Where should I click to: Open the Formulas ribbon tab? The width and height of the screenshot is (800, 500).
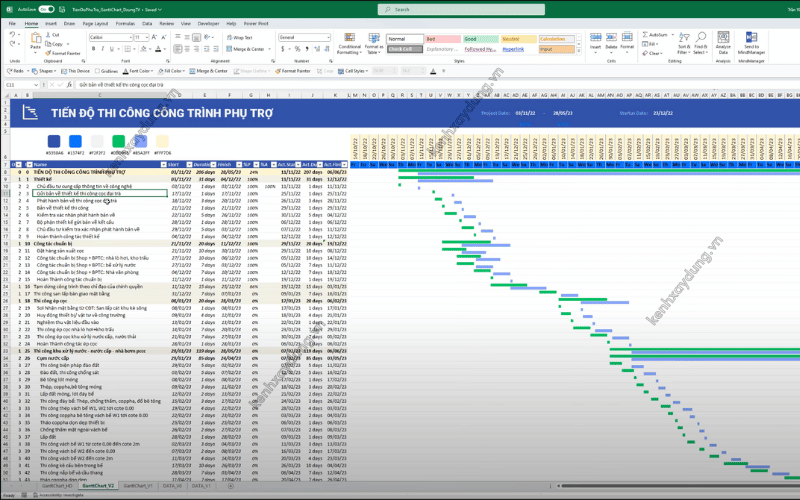click(125, 22)
